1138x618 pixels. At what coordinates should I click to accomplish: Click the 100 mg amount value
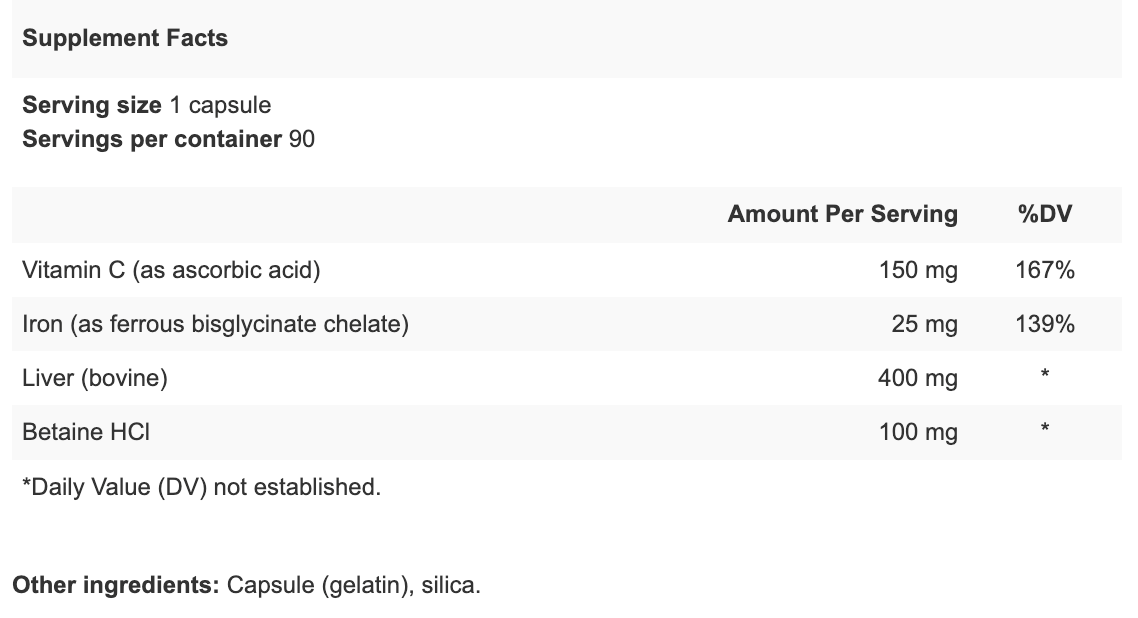917,432
